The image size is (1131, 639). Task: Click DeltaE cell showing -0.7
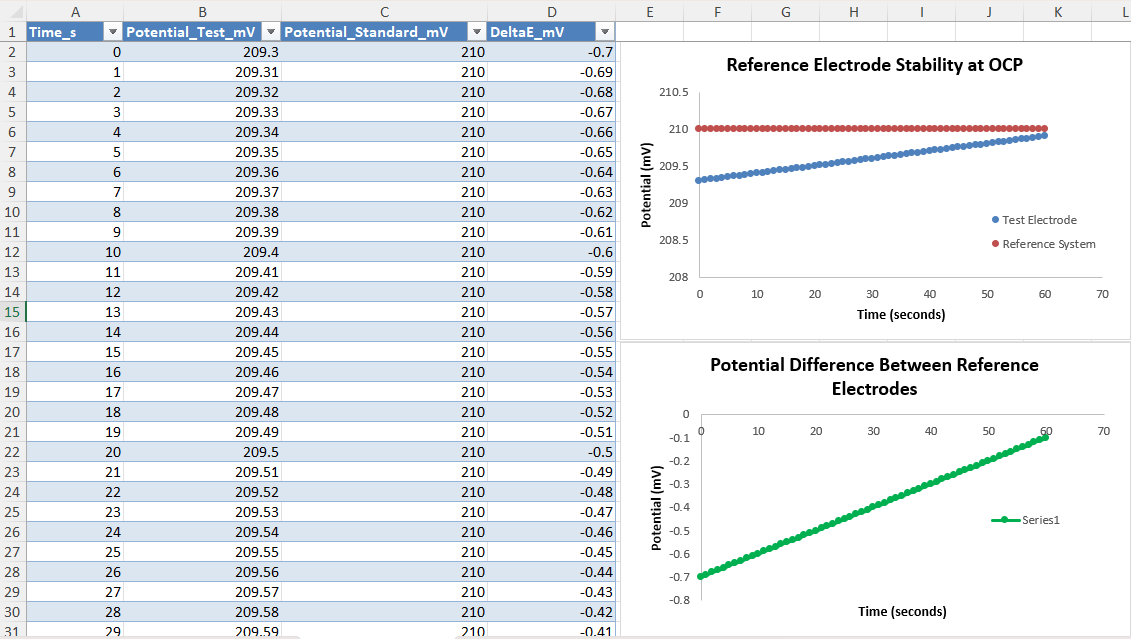pos(552,52)
